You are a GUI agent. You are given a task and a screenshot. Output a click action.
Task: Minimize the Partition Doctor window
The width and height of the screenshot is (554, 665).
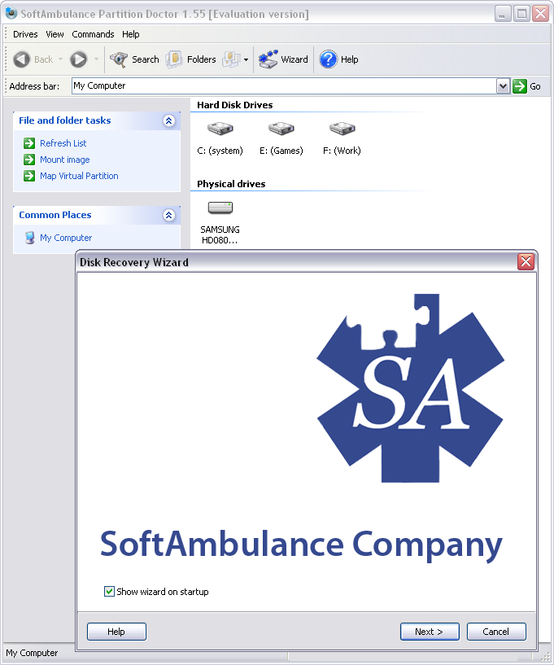tap(502, 14)
